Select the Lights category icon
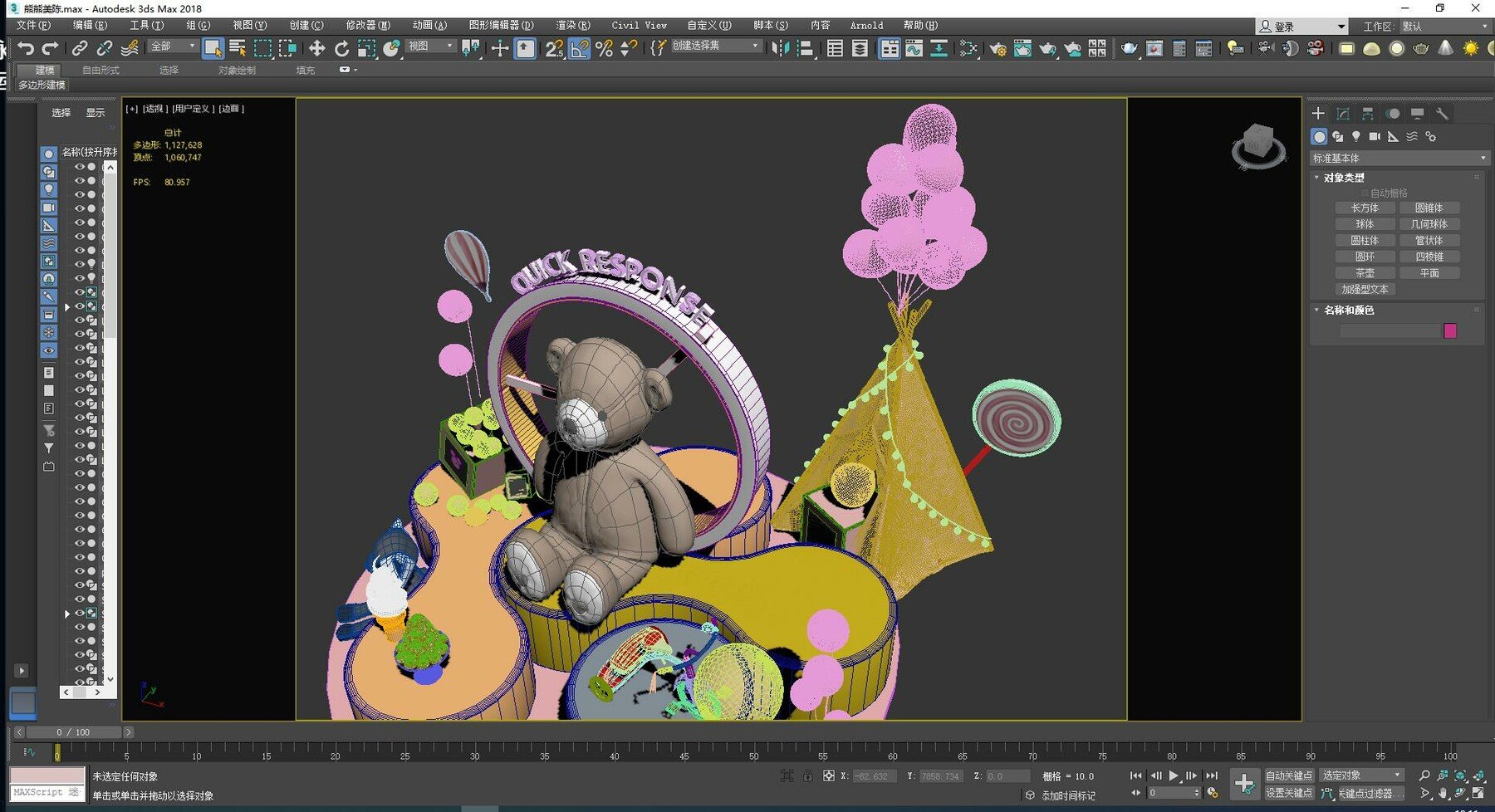This screenshot has width=1495, height=812. click(1356, 136)
